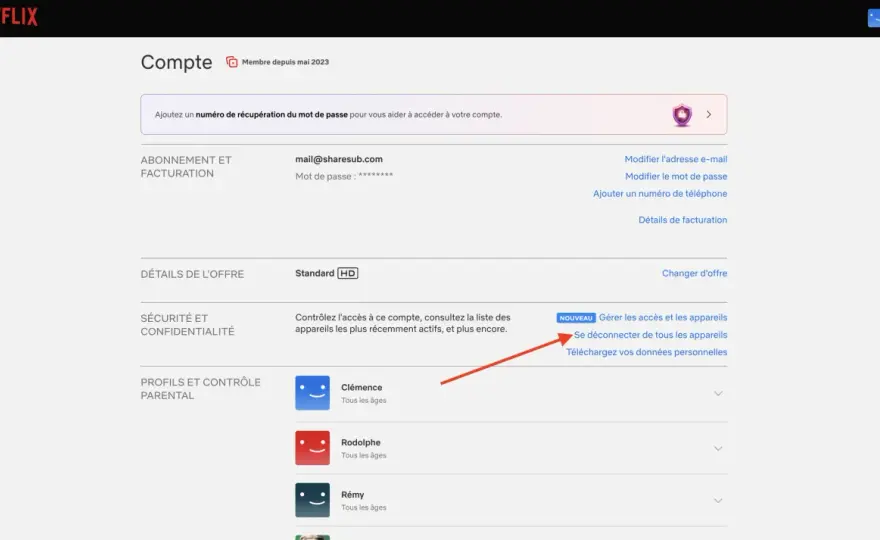Screen dimensions: 880x540
Task: Click Tous les âges under Clémence
Action: [x=364, y=400]
